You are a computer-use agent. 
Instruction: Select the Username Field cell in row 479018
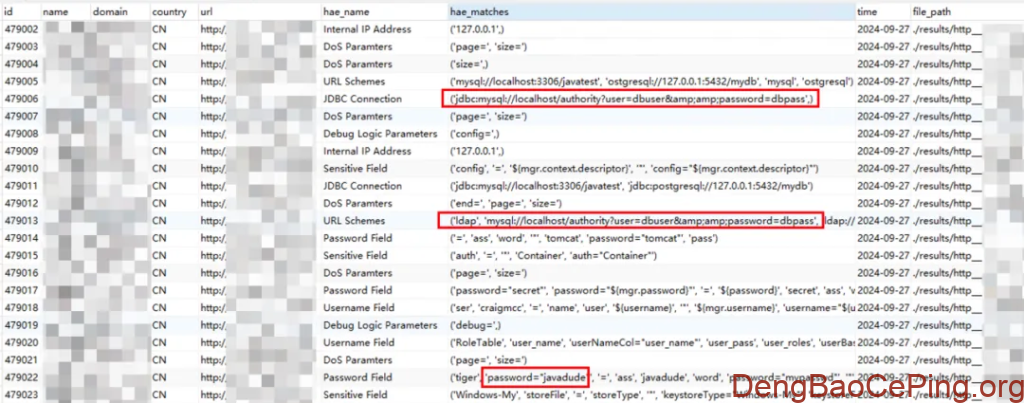click(359, 308)
